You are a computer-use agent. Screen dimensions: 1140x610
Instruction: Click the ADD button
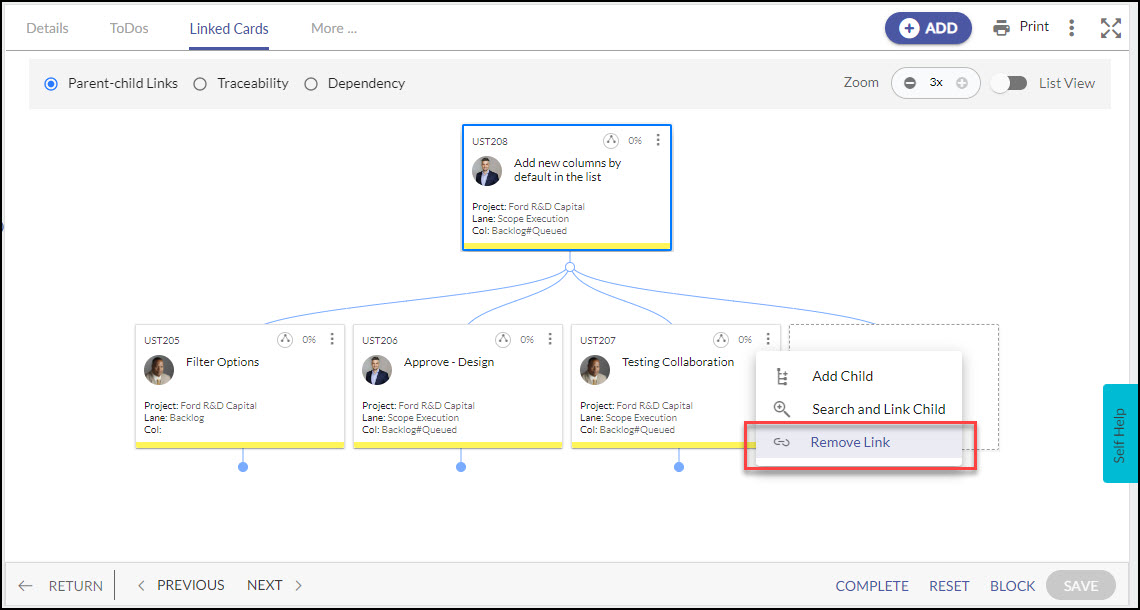[x=928, y=28]
